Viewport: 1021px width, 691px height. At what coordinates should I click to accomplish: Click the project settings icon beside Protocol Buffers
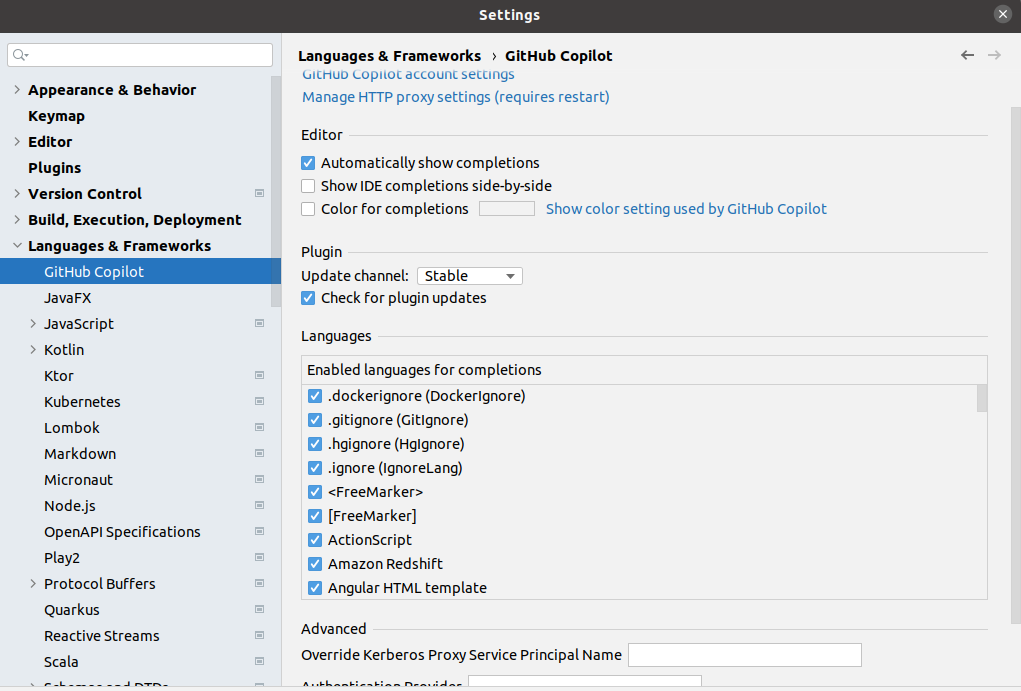point(259,583)
